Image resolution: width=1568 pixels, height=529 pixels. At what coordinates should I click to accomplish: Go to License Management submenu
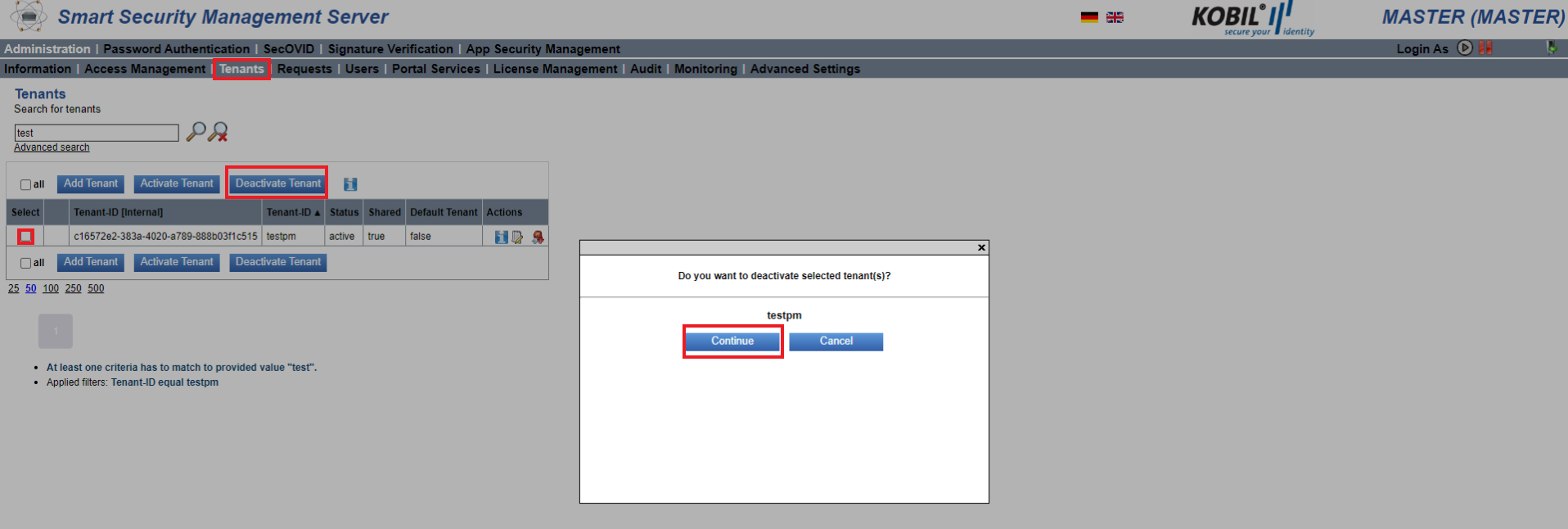point(556,69)
